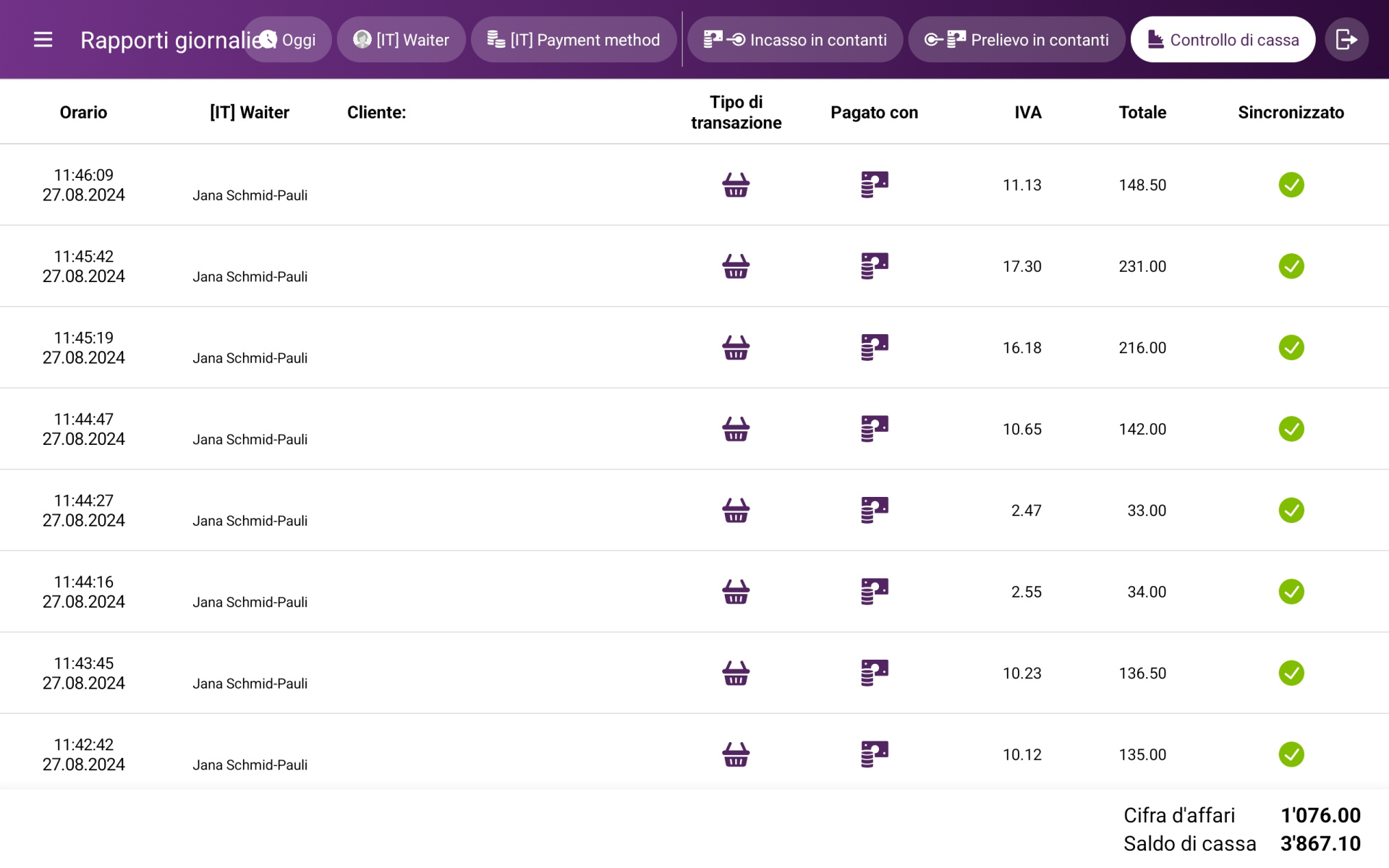Click total 148.50 value

pos(1142,185)
